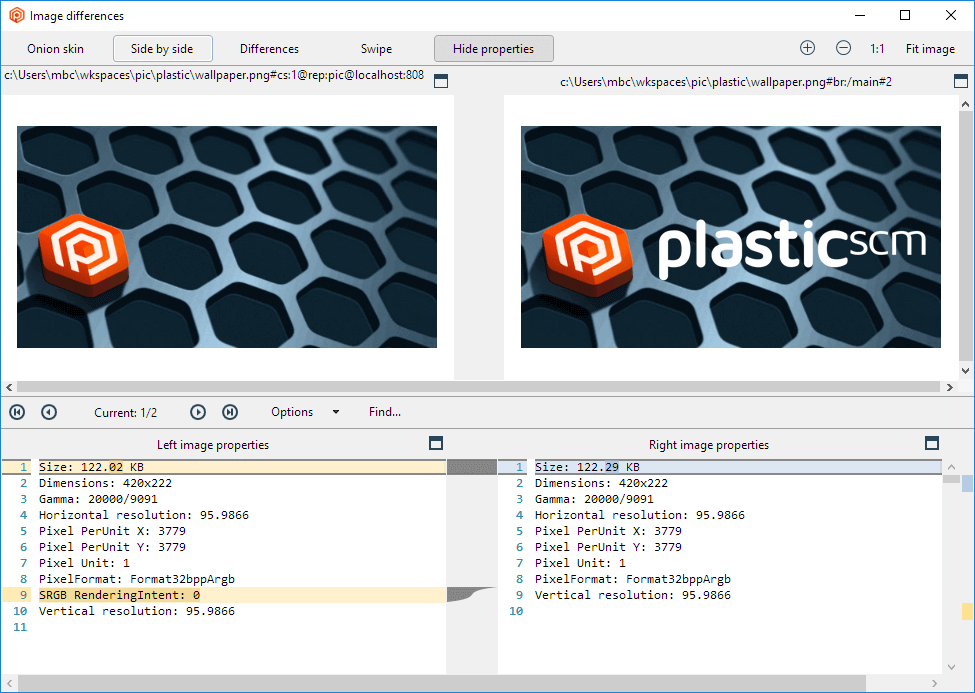Click 'Left image properties' header

point(213,445)
